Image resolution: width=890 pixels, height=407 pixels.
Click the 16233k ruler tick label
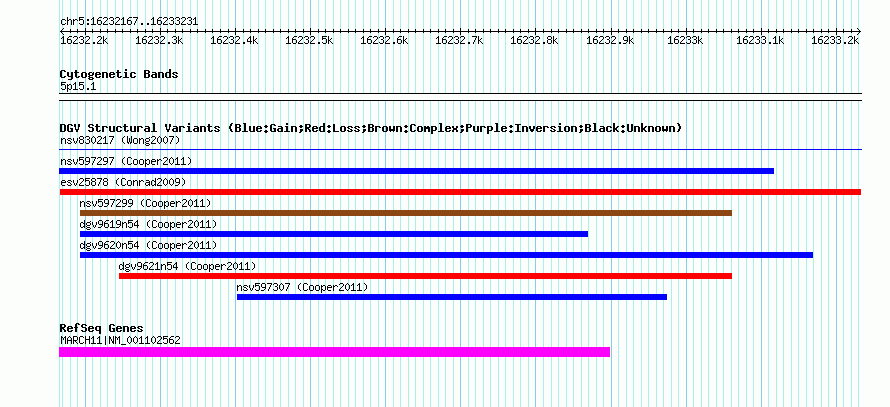[685, 40]
